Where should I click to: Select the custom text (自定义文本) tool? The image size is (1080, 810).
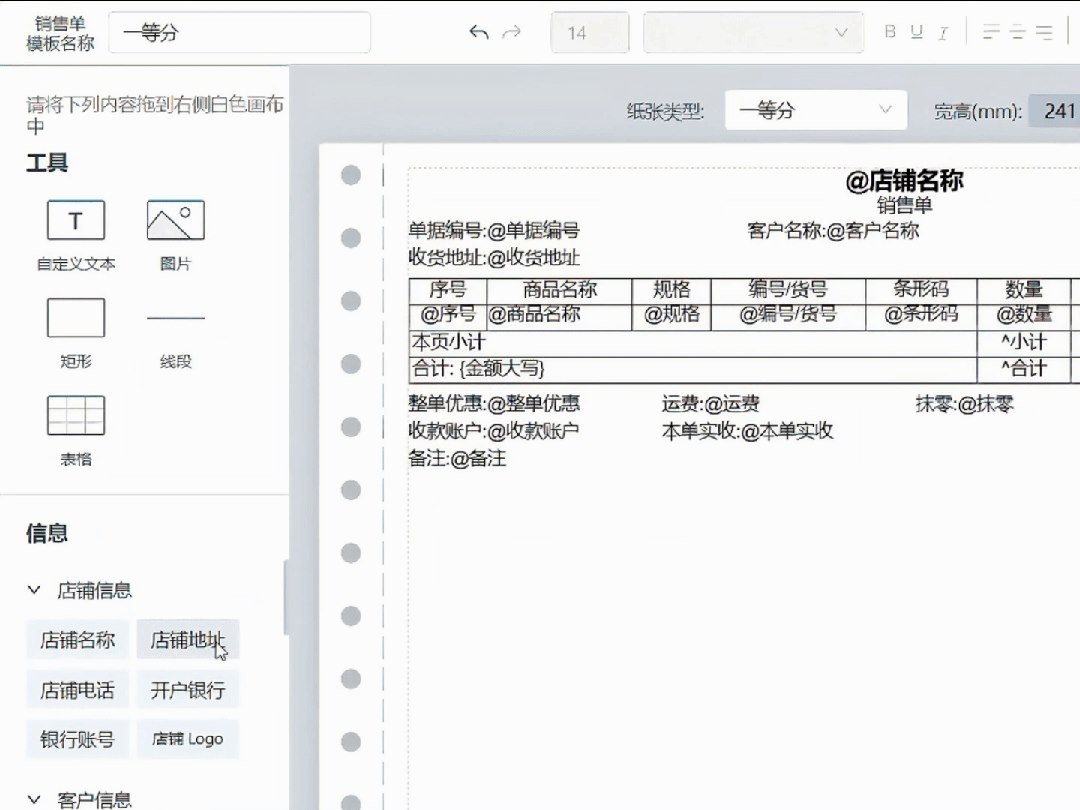pyautogui.click(x=76, y=236)
